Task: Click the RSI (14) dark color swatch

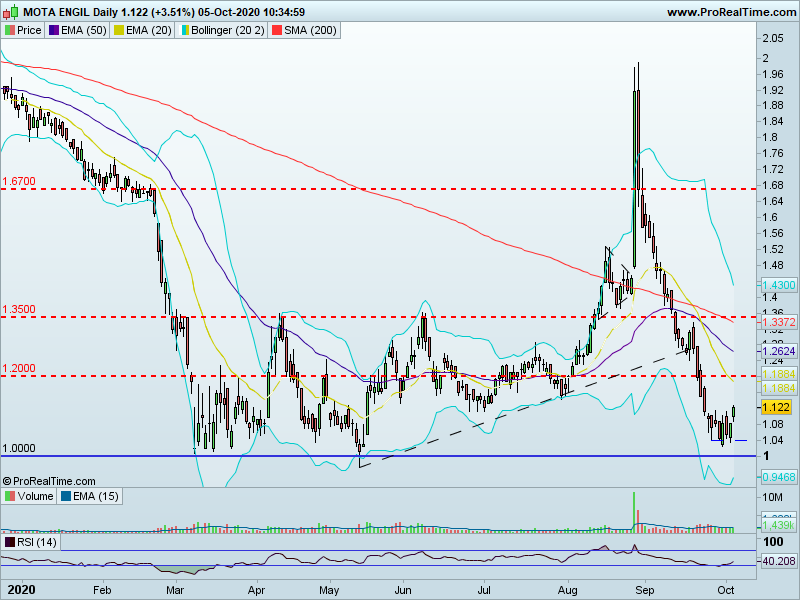Action: click(x=10, y=542)
